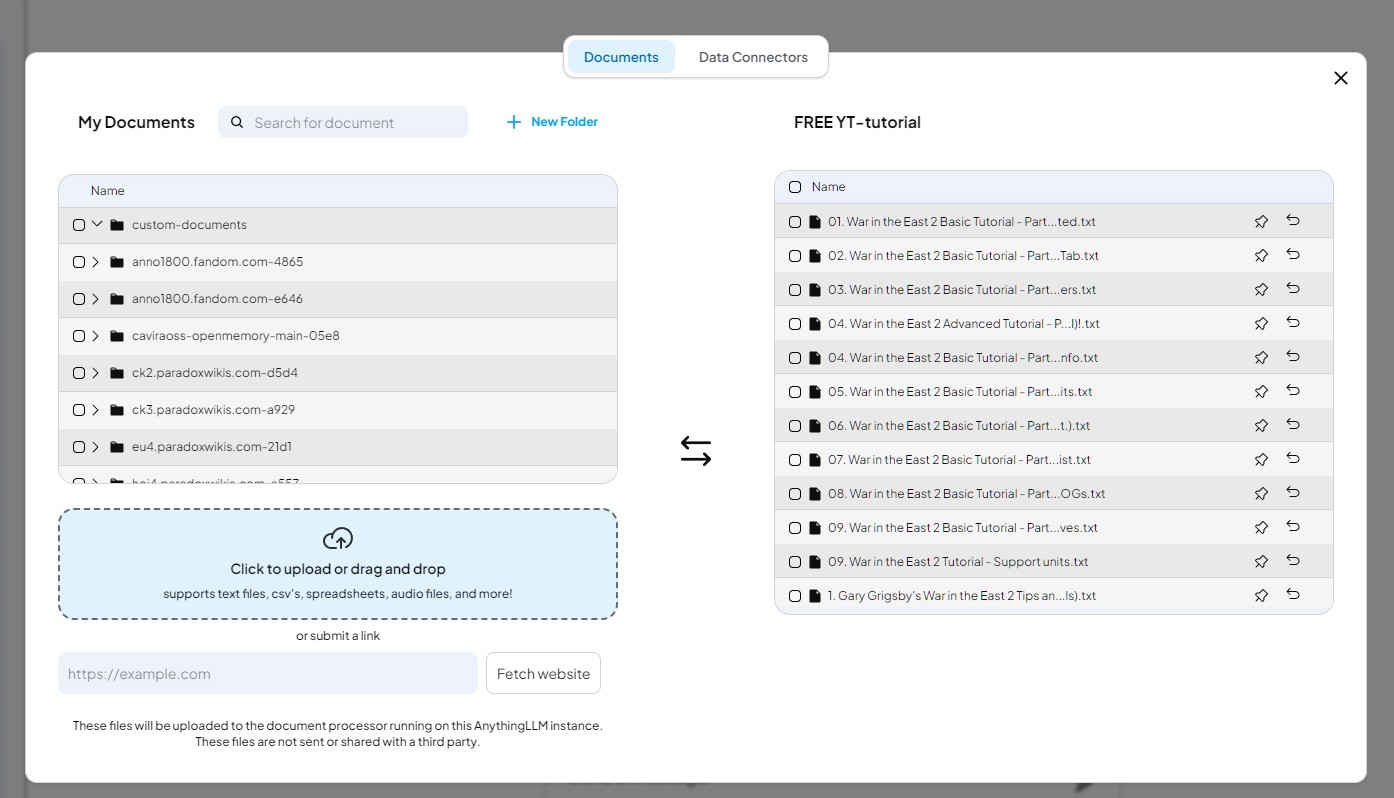This screenshot has height=798, width=1394.
Task: Remove the 07 Basic Tutorial file from workspace
Action: [1293, 459]
